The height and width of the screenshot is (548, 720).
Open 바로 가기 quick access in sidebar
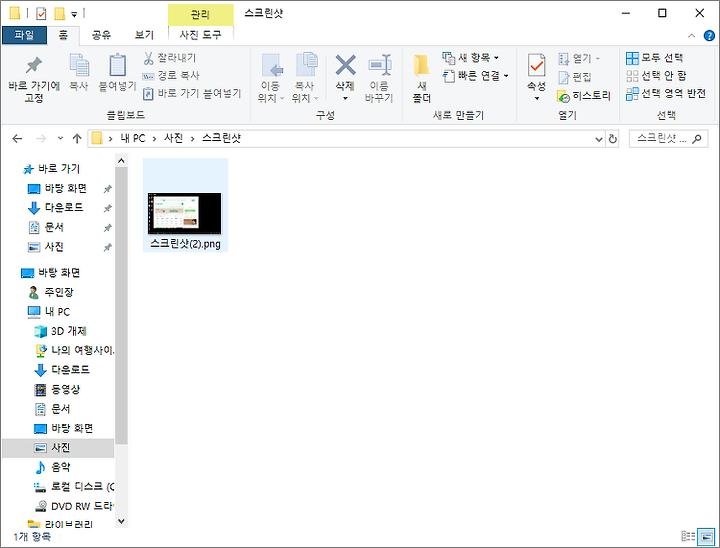(51, 169)
